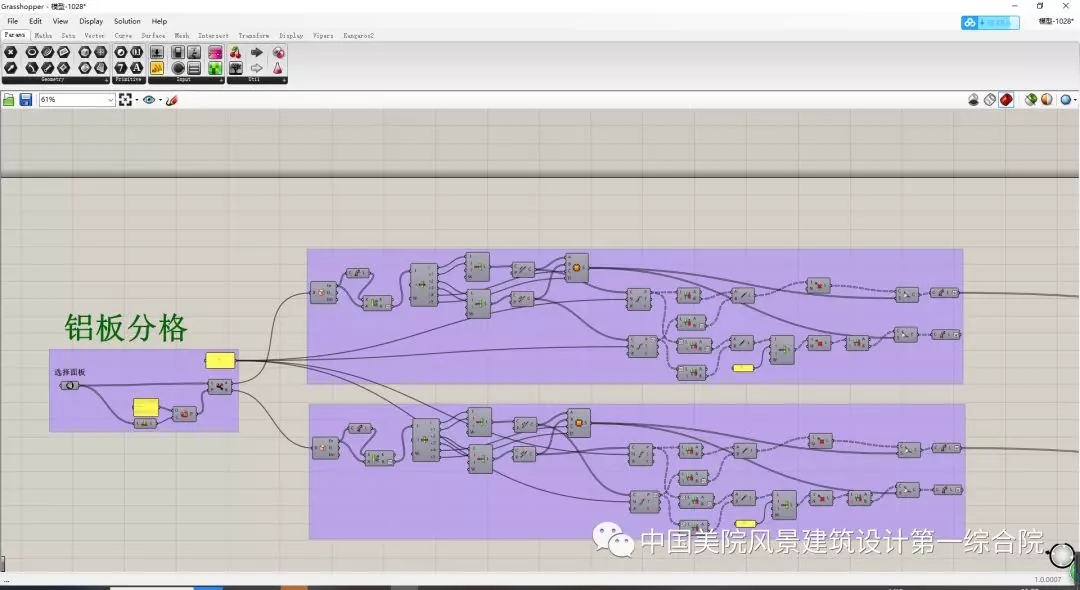1080x590 pixels.
Task: Switch to the Params tab
Action: coord(14,35)
